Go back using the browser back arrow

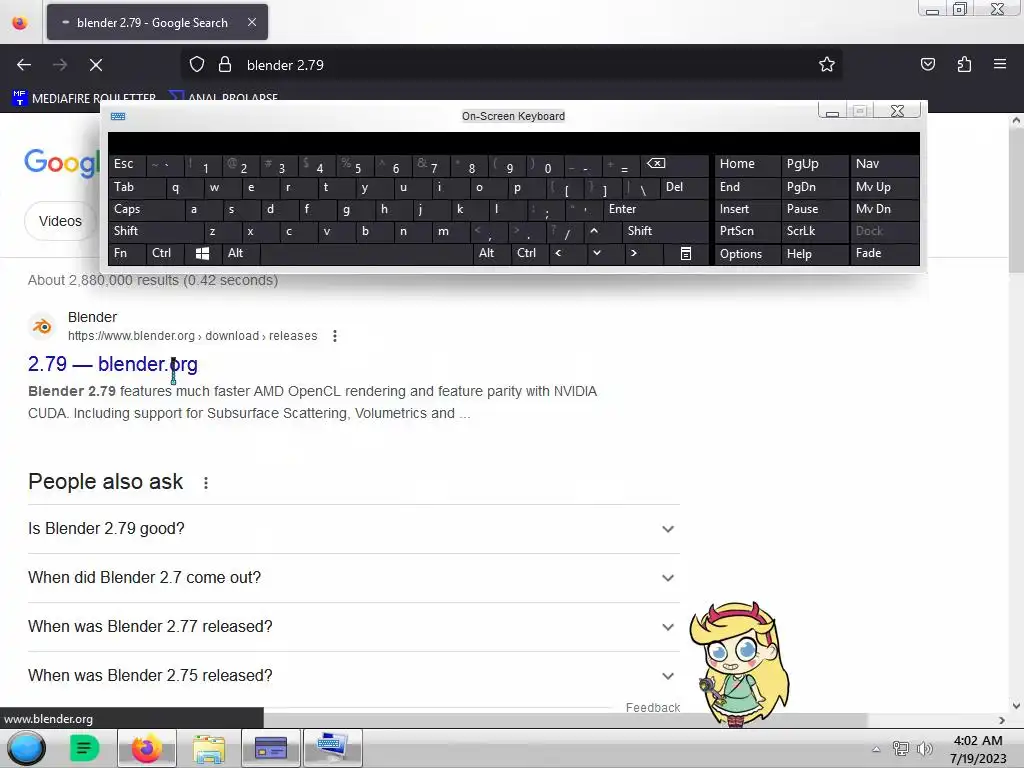(24, 65)
